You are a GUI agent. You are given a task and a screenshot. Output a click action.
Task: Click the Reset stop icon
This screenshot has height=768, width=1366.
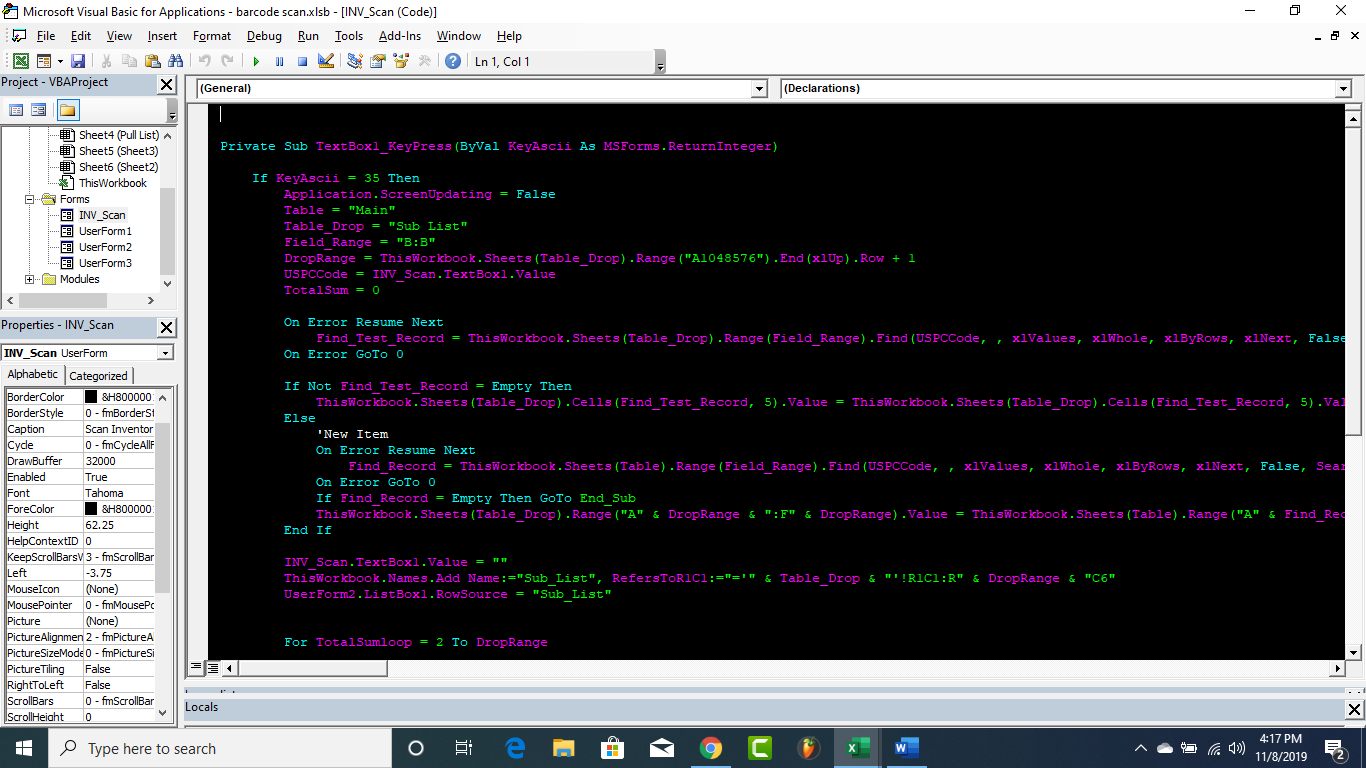click(302, 61)
